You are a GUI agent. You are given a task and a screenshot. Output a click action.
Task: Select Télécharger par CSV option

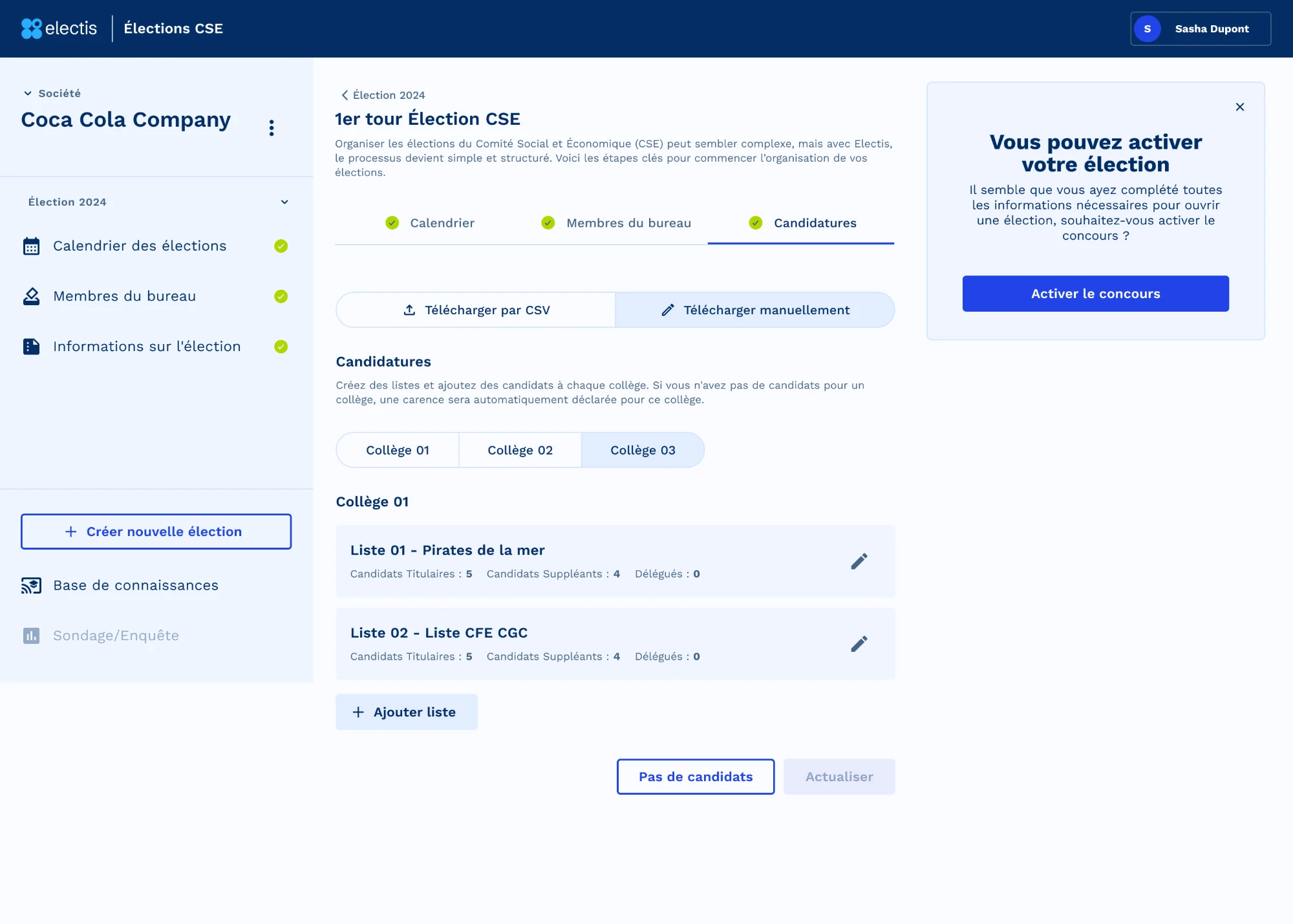[x=476, y=310]
